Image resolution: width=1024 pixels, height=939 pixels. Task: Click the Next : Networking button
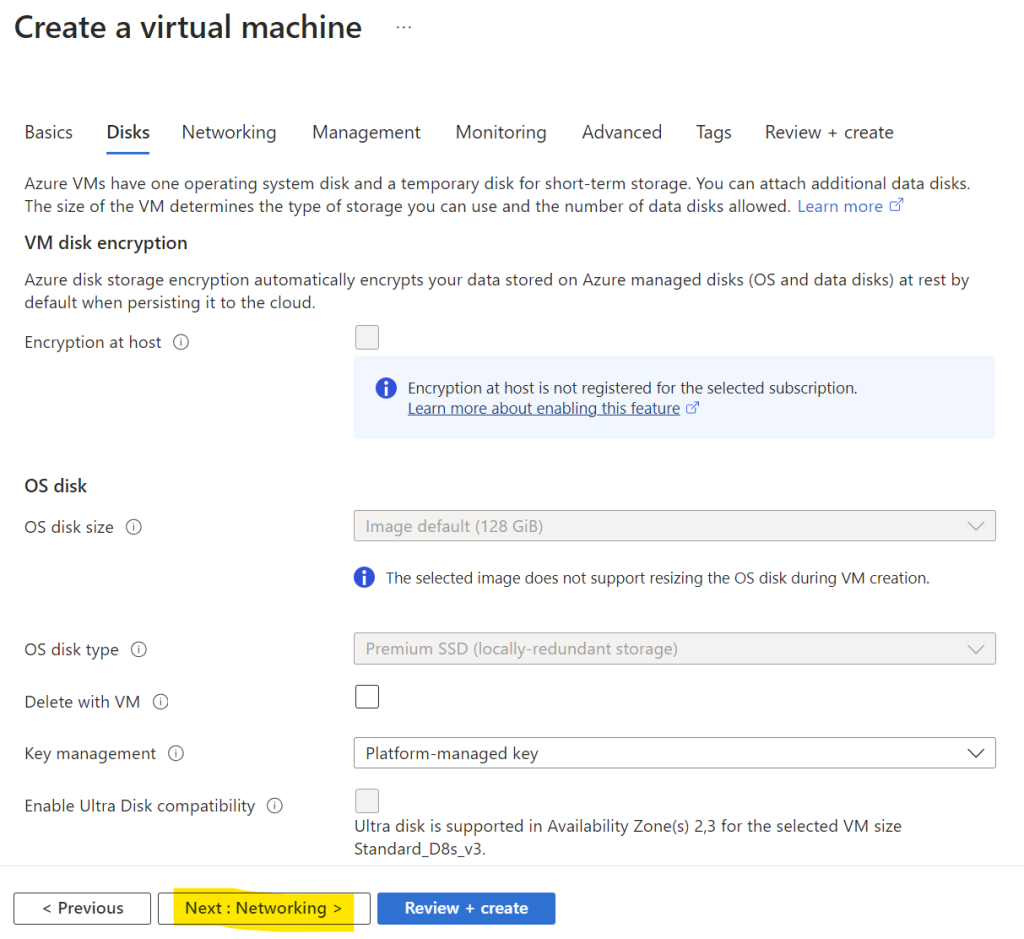[x=264, y=909]
